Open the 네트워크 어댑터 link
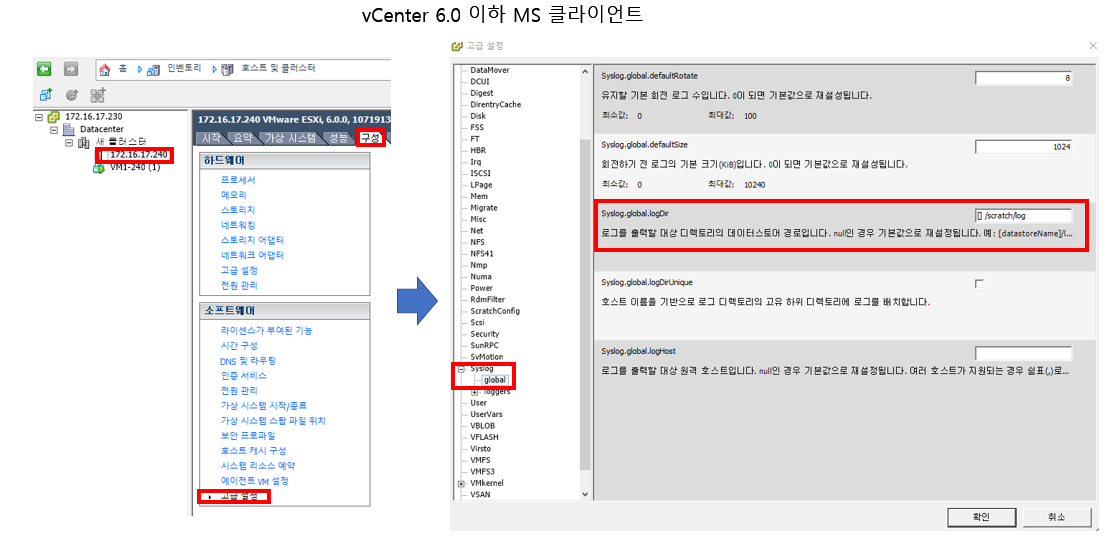The width and height of the screenshot is (1113, 538). [x=253, y=255]
